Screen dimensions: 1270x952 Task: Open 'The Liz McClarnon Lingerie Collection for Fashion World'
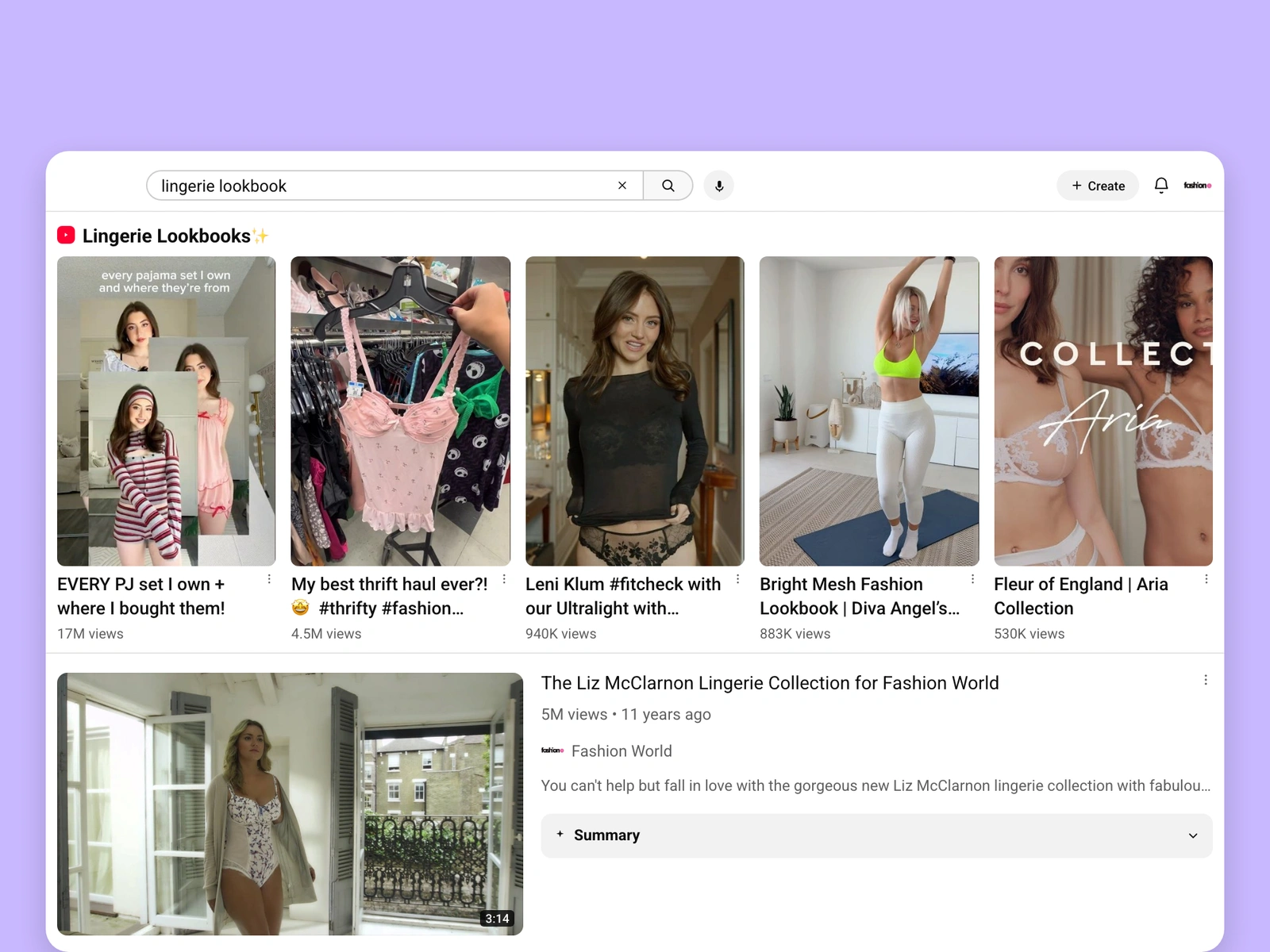770,683
